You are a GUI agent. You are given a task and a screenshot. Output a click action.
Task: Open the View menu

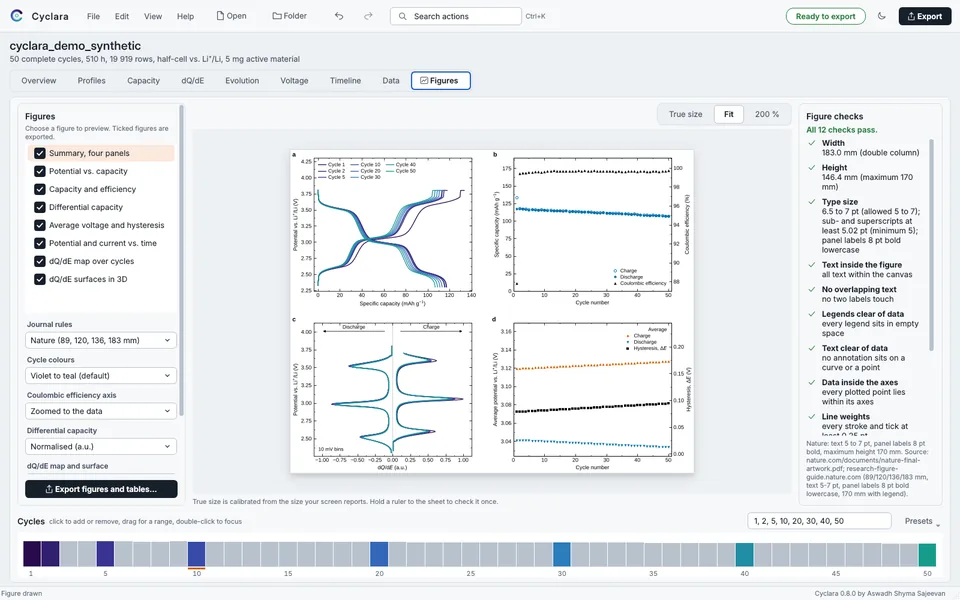tap(153, 17)
